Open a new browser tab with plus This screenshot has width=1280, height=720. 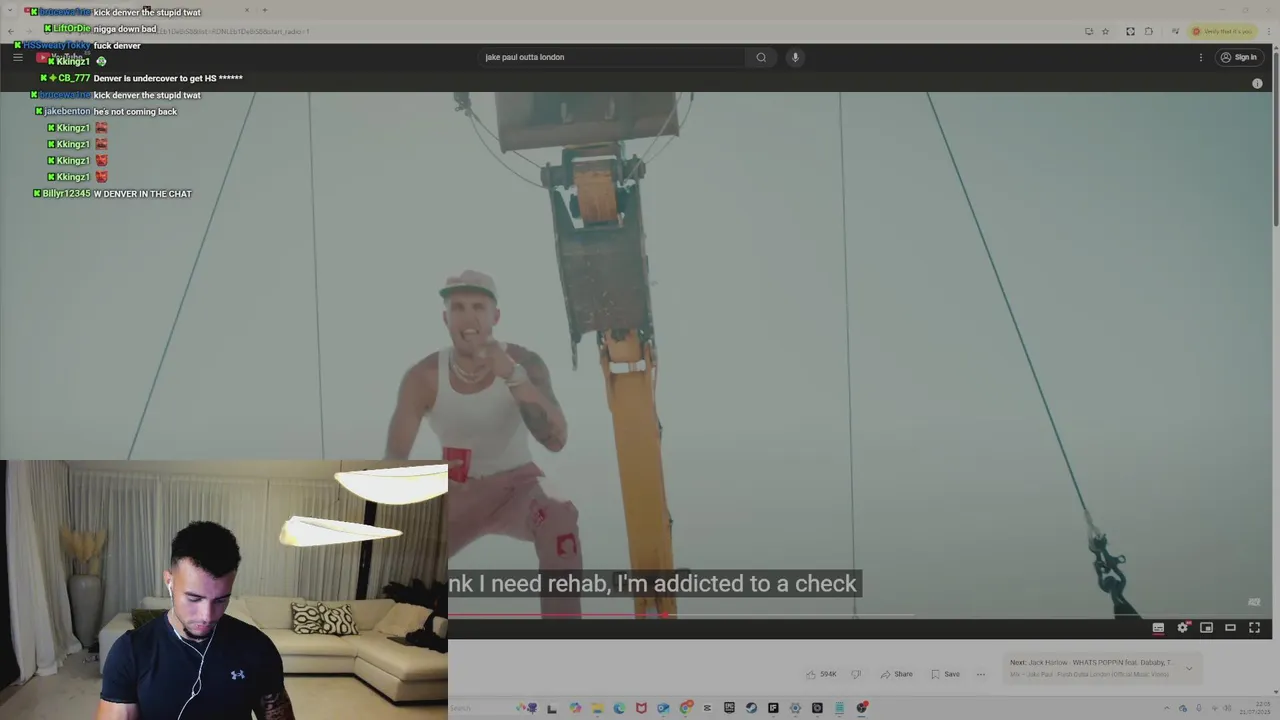point(265,11)
